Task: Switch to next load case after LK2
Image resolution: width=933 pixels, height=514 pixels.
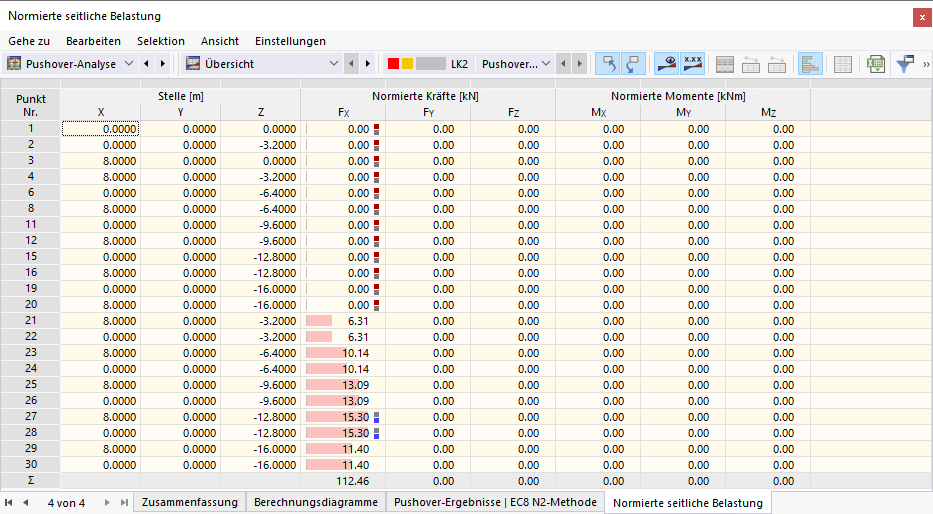Action: 580,64
